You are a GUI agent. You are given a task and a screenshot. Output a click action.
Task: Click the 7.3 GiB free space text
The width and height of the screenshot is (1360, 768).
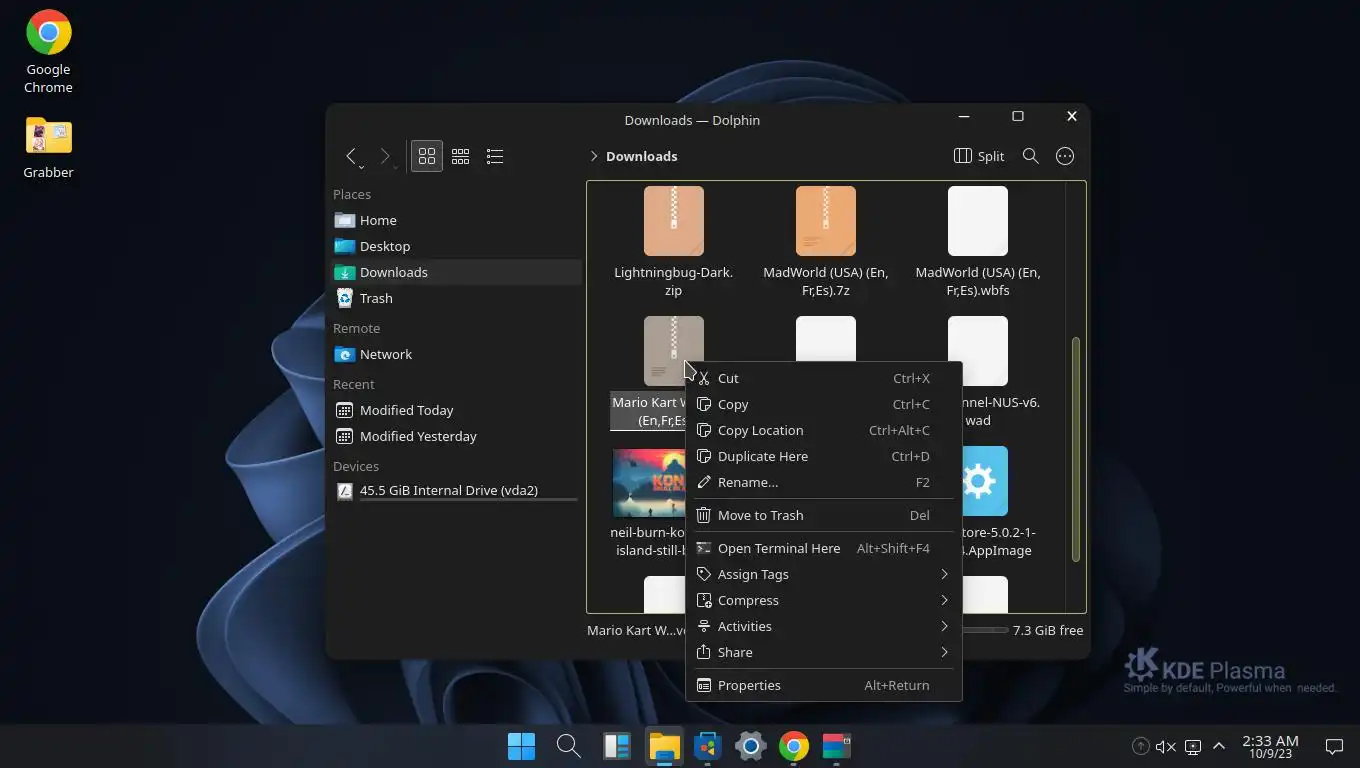click(1048, 630)
